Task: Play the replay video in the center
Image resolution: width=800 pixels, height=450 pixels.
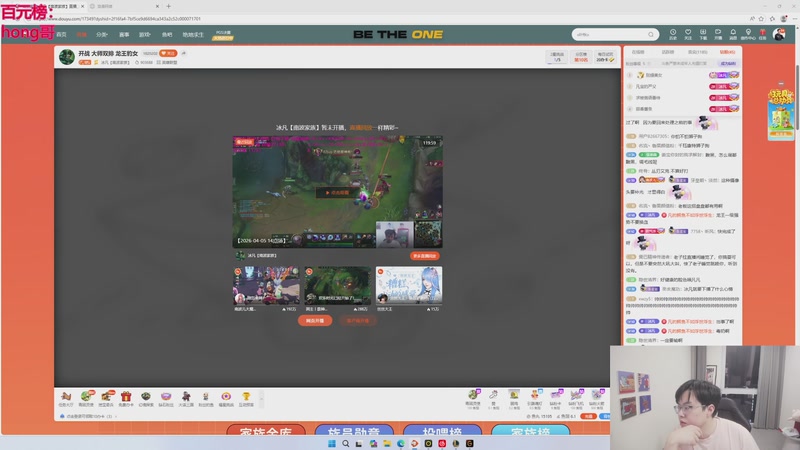Action: coord(337,192)
